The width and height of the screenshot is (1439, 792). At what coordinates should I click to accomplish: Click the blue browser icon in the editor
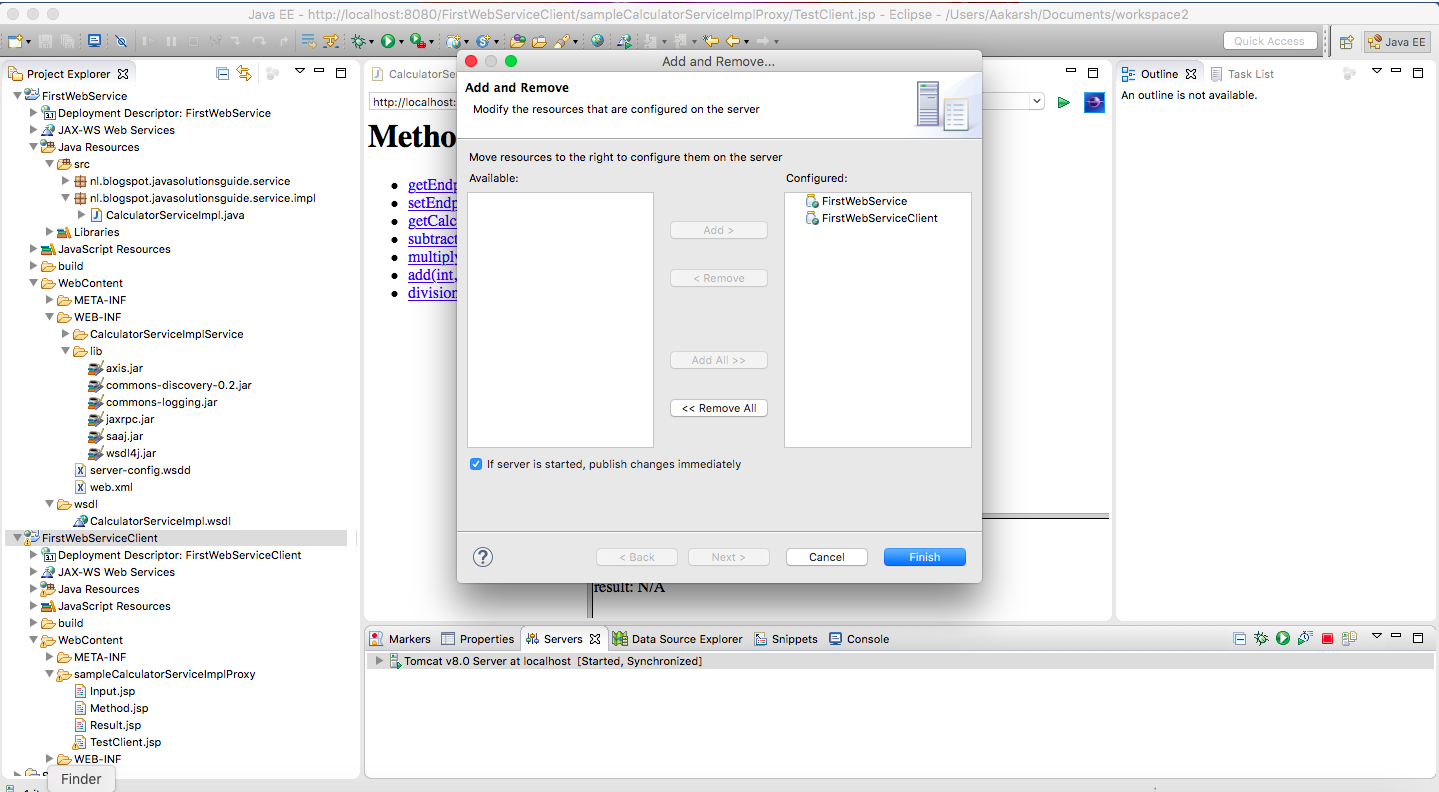[x=1094, y=102]
